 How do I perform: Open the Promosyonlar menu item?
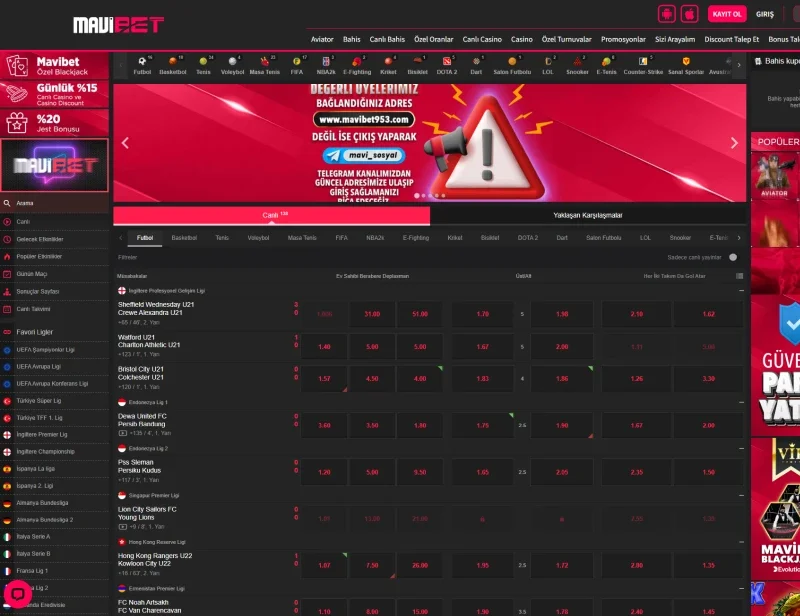[x=623, y=39]
